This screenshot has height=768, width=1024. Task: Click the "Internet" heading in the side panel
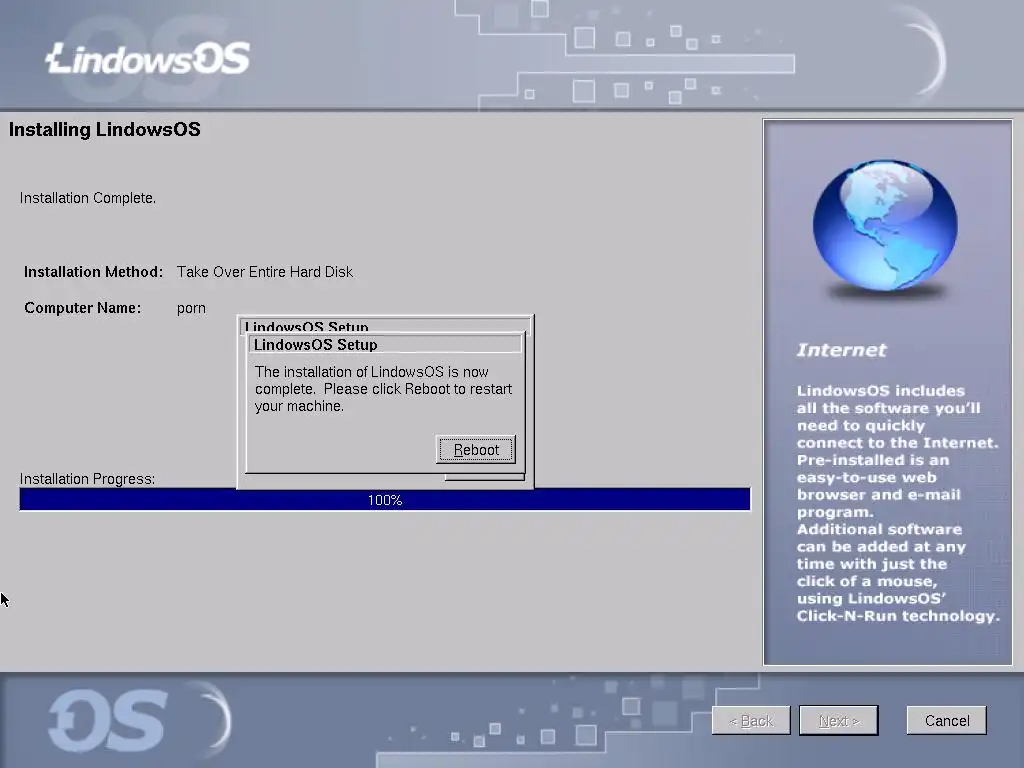click(841, 350)
